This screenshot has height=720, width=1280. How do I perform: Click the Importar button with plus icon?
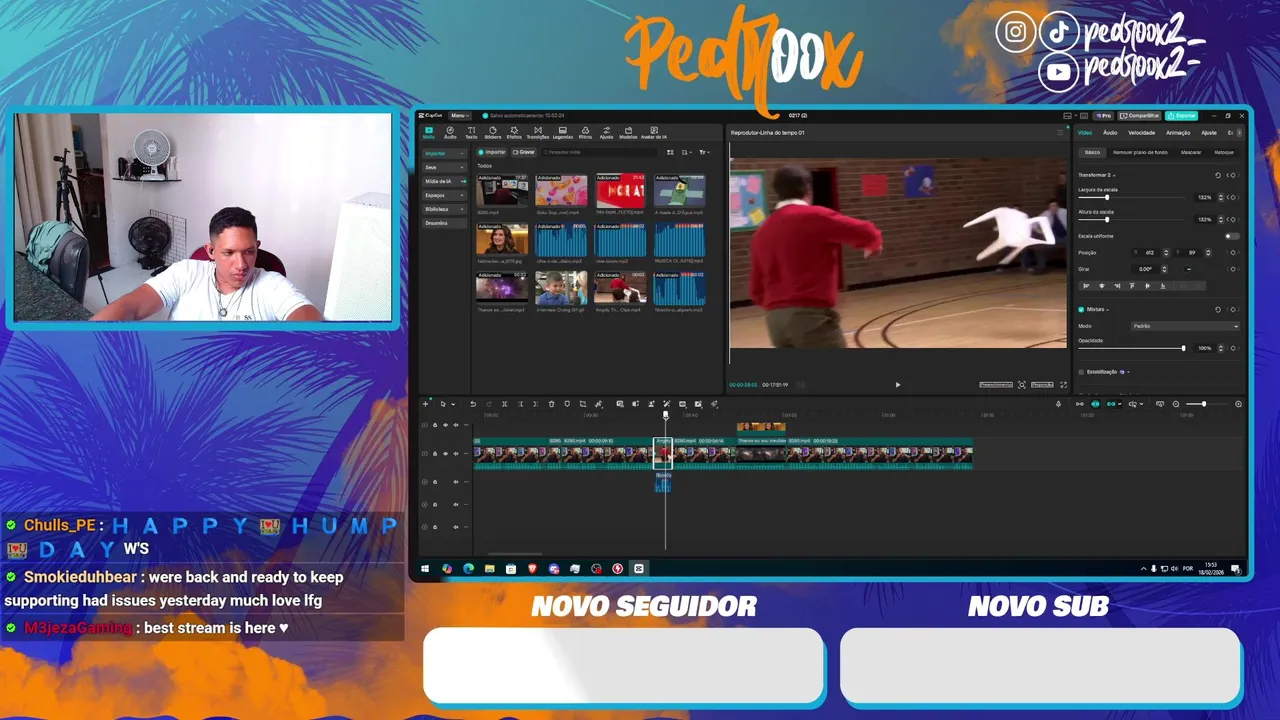coord(491,152)
